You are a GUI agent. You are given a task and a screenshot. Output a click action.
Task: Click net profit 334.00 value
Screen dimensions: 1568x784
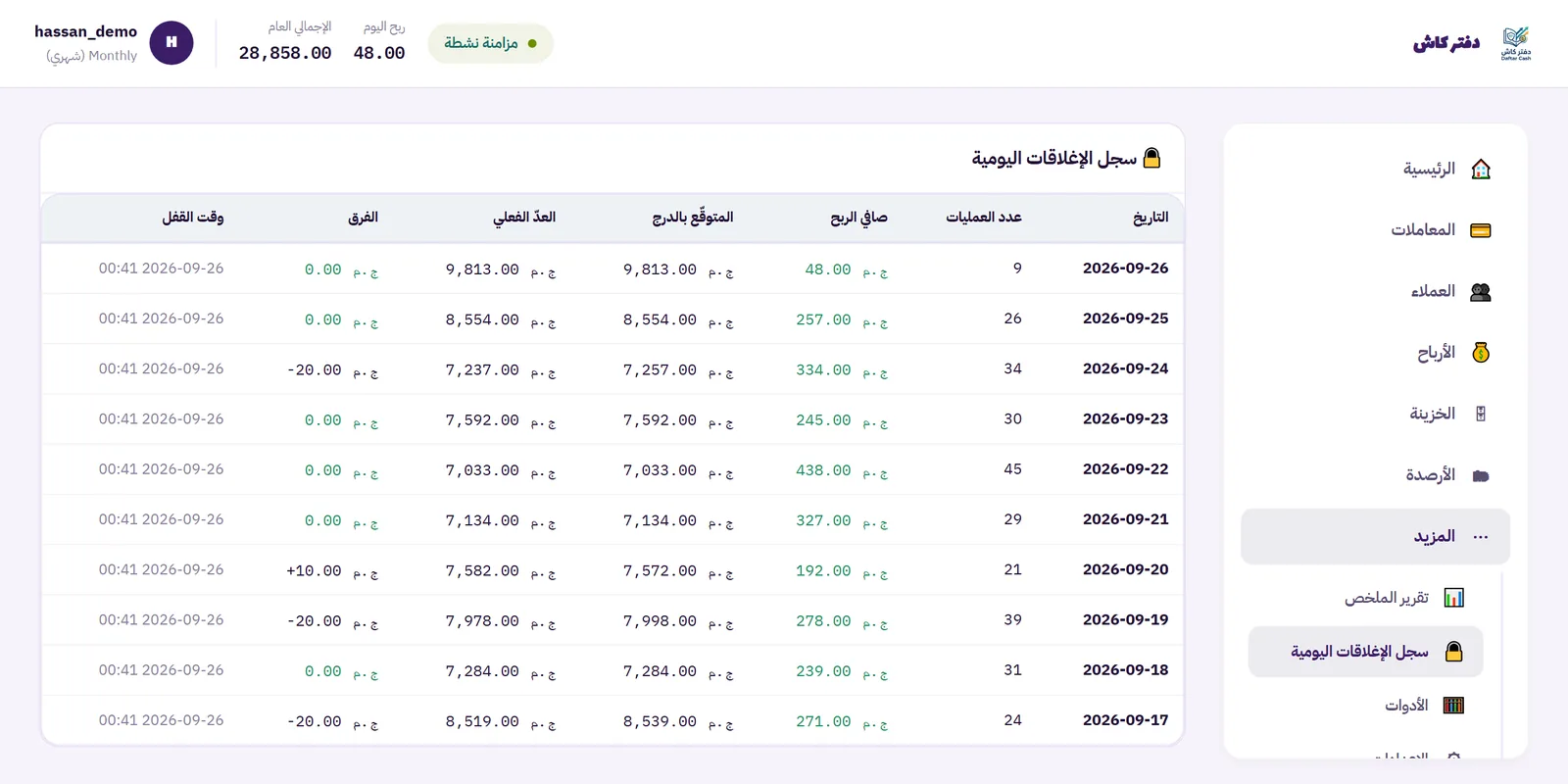[842, 370]
